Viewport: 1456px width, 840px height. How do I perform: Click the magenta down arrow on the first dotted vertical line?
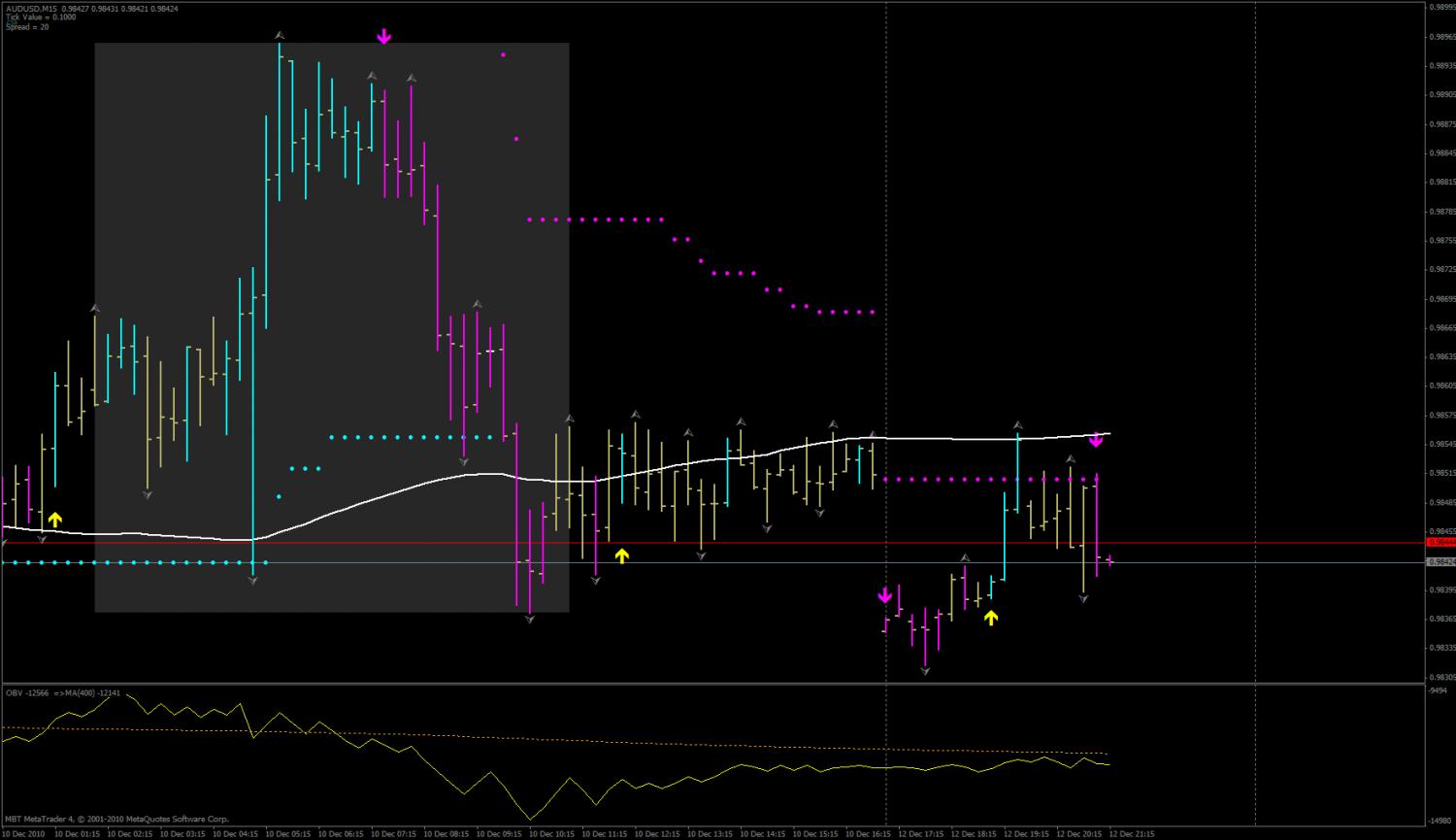(x=885, y=595)
